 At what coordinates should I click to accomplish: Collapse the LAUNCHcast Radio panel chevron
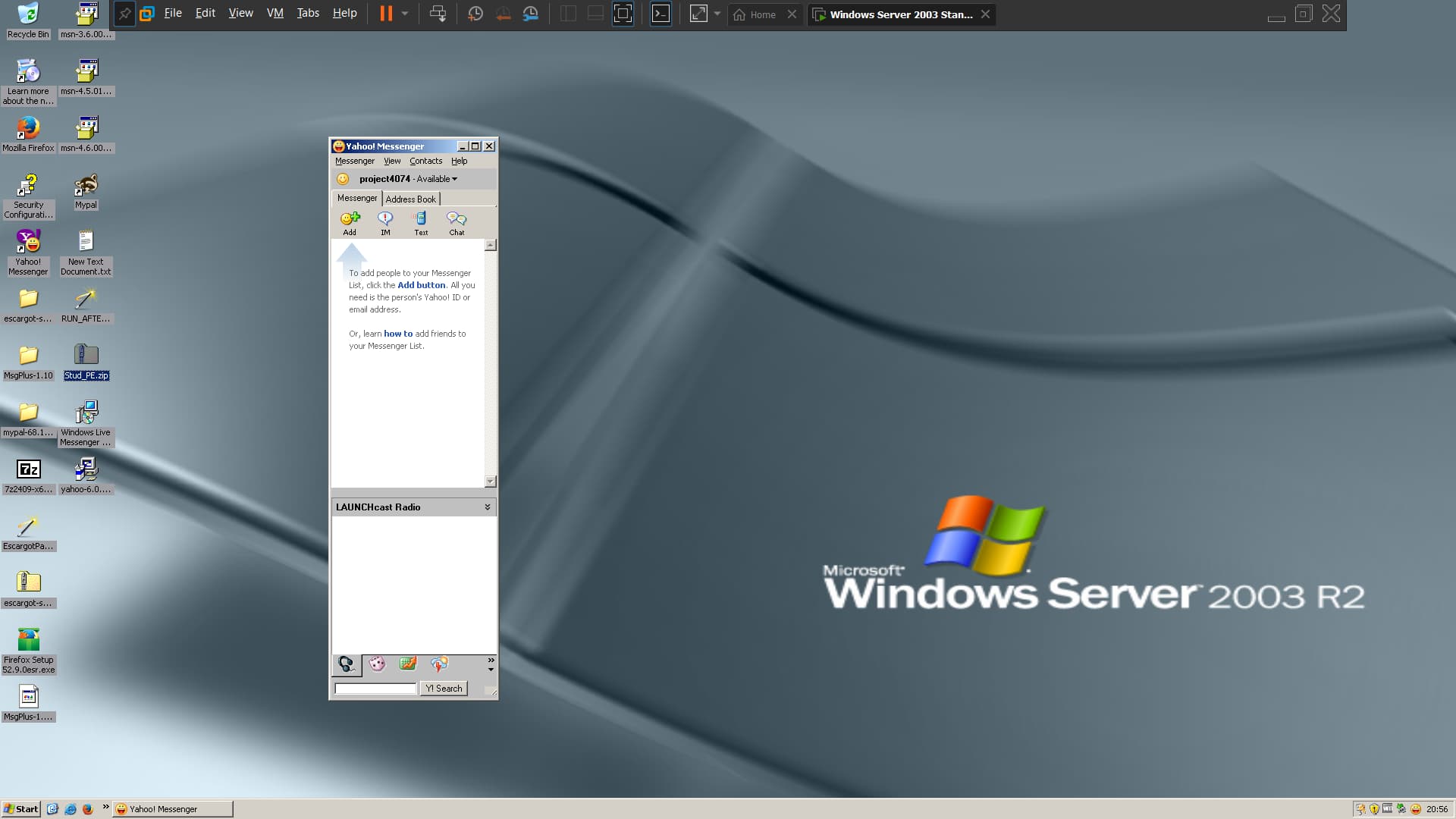pos(488,507)
